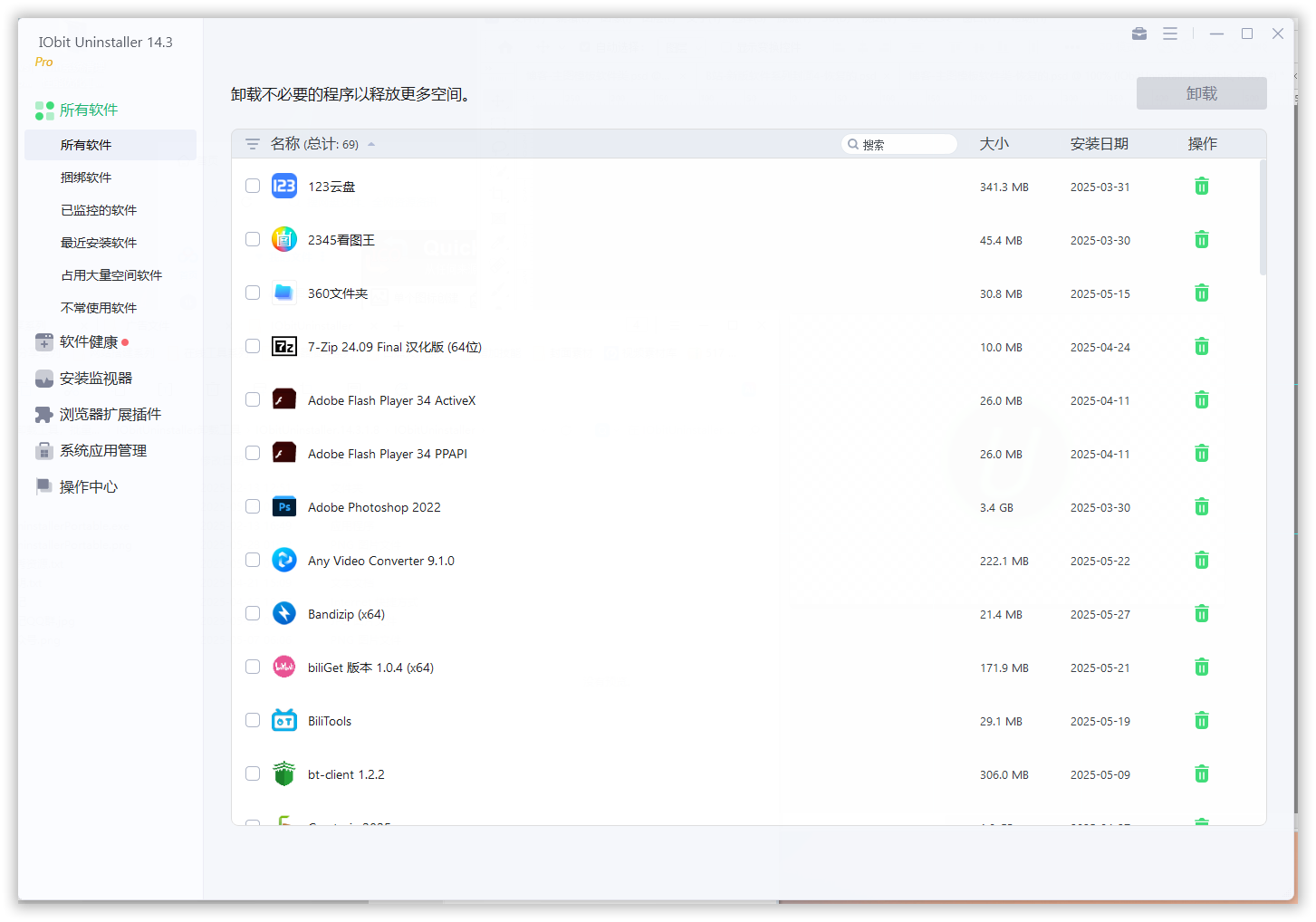Click the 3.4 GB size value
The image size is (1316, 922).
[996, 508]
